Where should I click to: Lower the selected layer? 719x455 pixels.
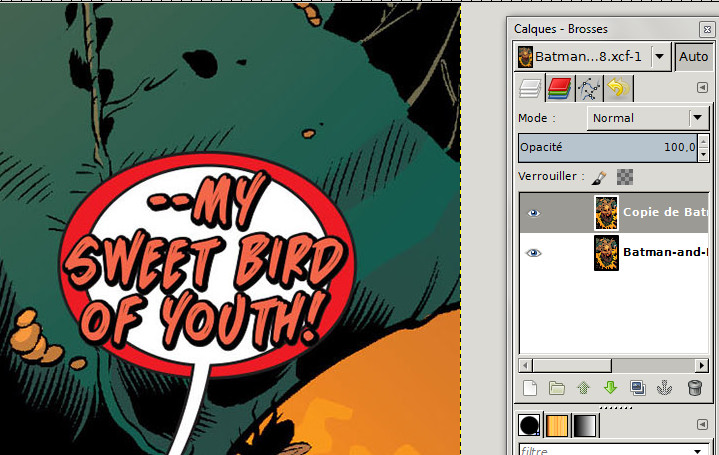click(x=610, y=388)
